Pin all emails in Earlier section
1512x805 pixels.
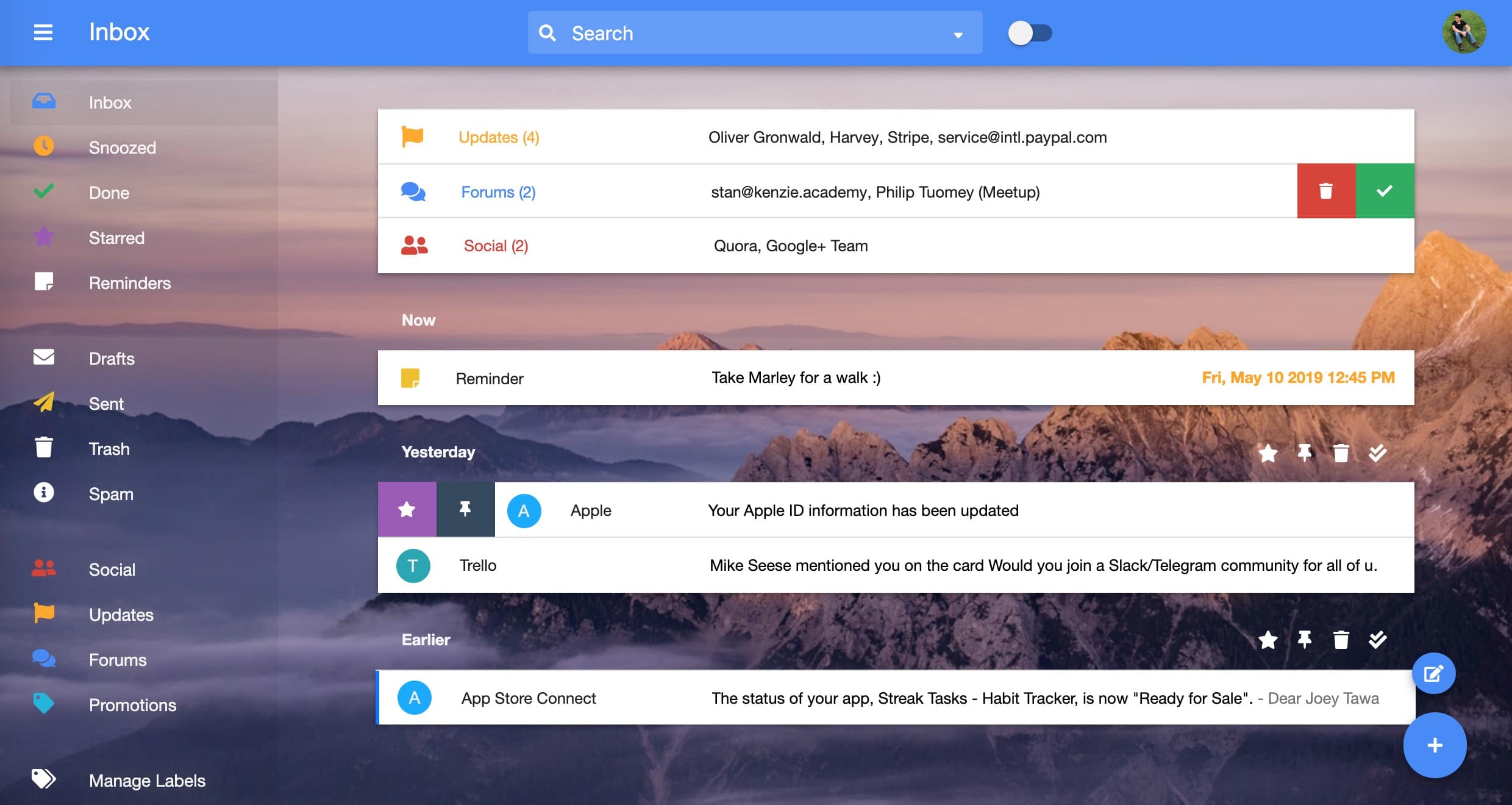(1304, 640)
